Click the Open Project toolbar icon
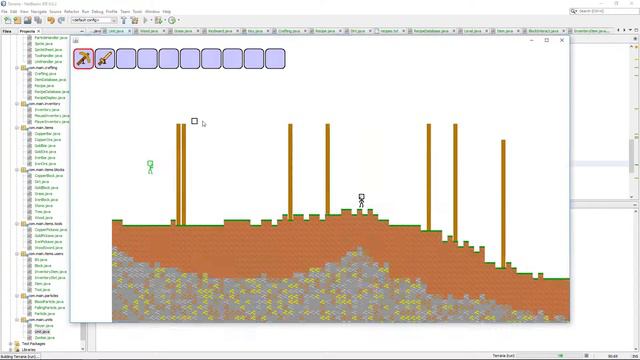Image resolution: width=640 pixels, height=360 pixels. 28,20
